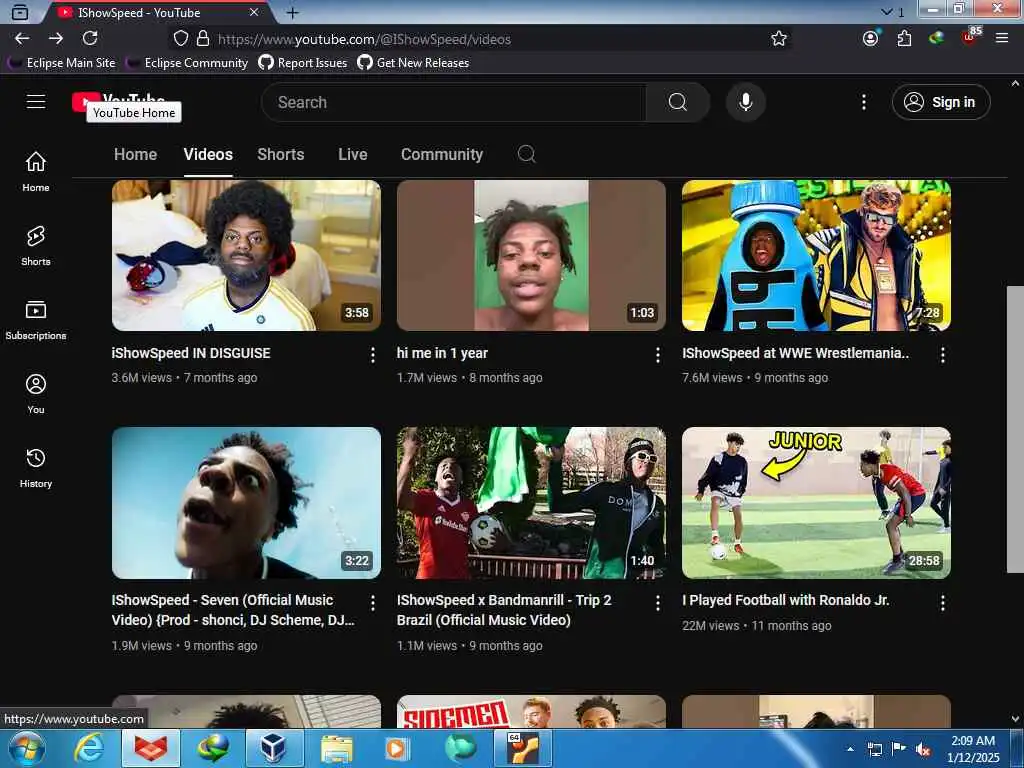Click the site security padlock icon

[203, 39]
